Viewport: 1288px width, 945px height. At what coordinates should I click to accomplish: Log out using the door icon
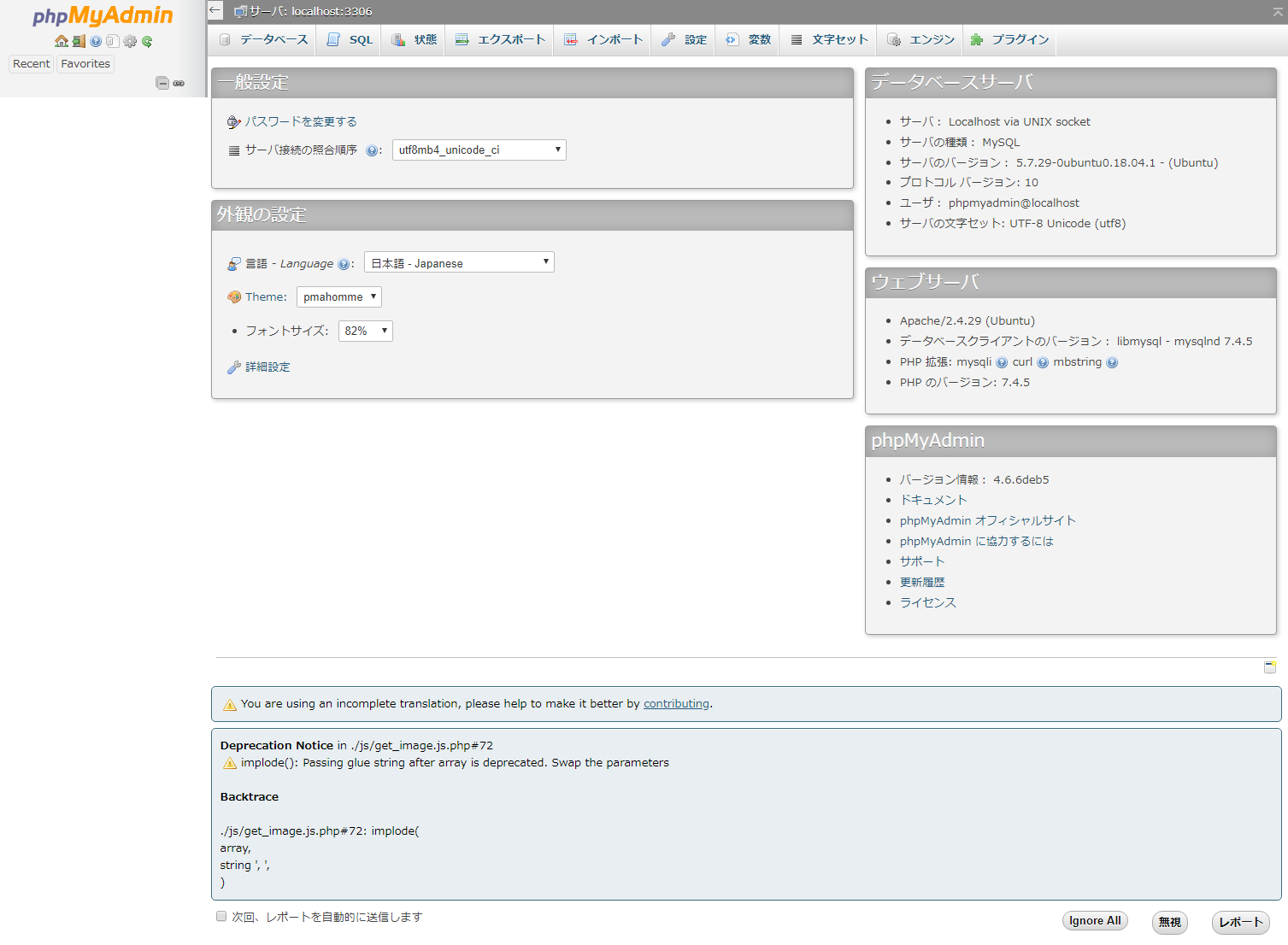point(79,41)
